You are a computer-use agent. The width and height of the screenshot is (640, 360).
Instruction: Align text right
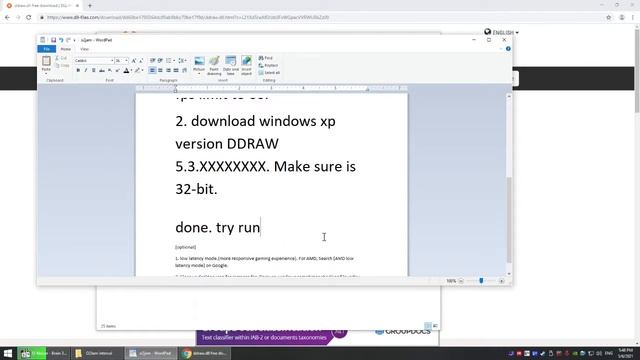pos(168,70)
